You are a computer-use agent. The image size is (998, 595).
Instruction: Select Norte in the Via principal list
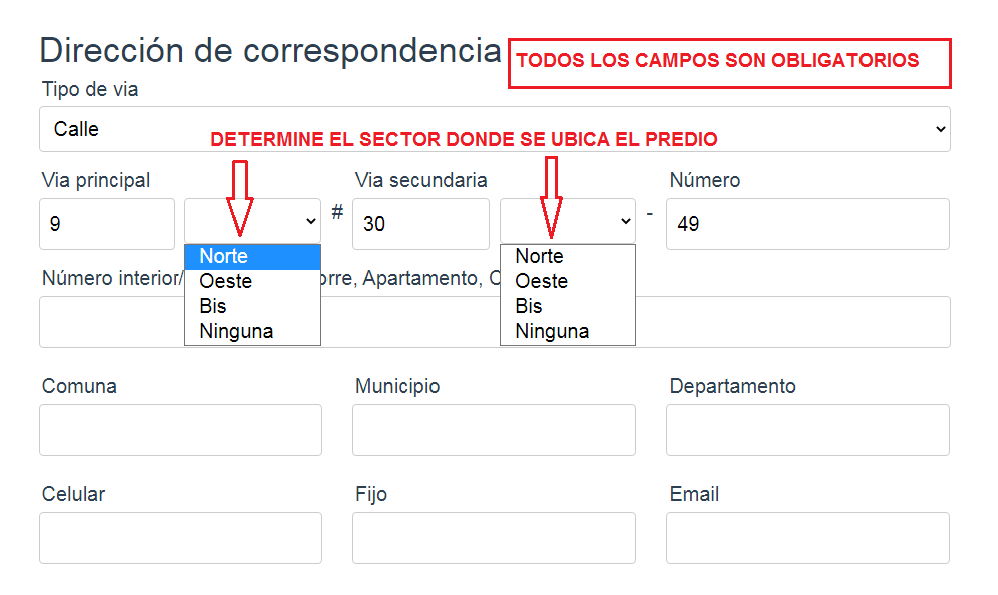click(x=252, y=257)
